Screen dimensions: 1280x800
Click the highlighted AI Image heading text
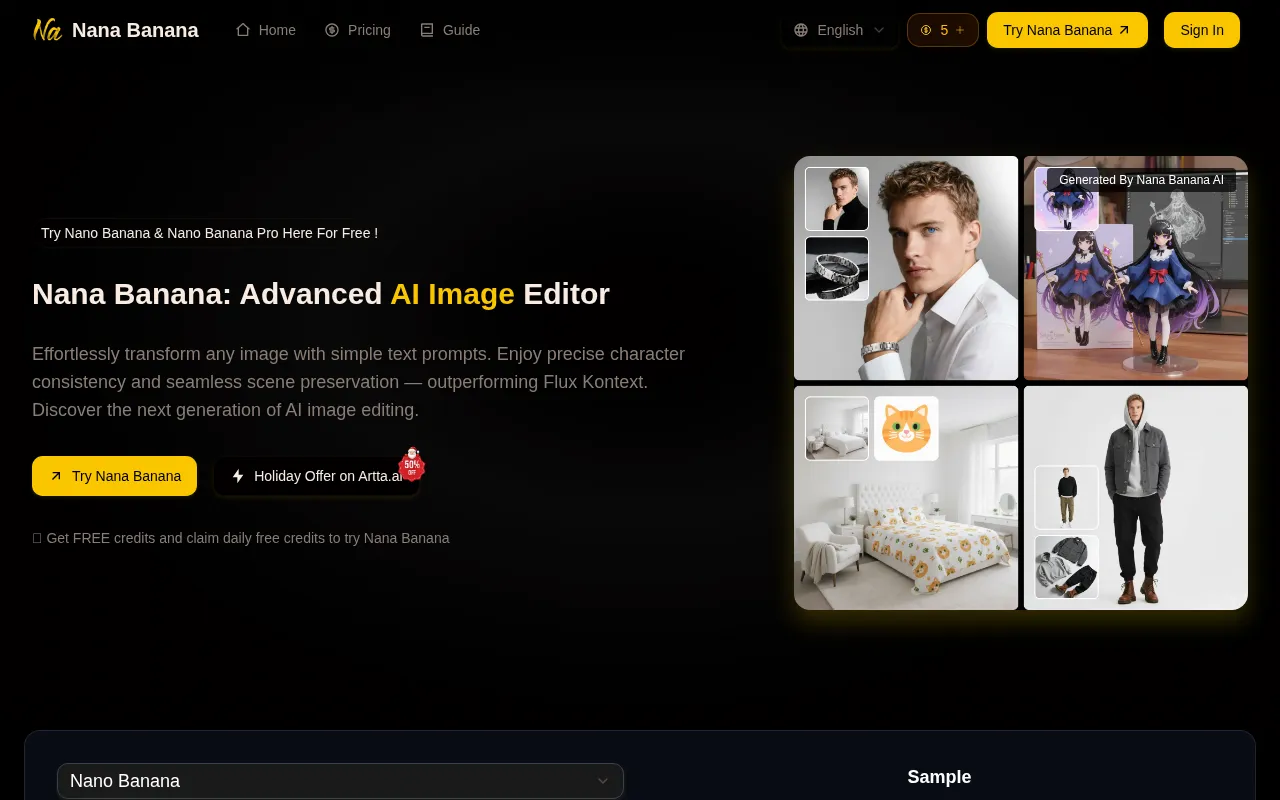[x=452, y=294]
